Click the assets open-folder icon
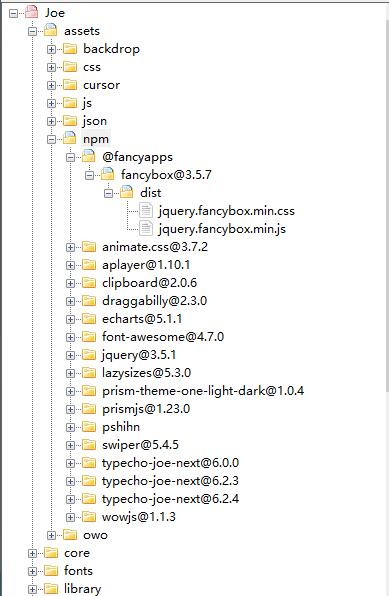Viewport: 389px width, 596px height. point(51,30)
